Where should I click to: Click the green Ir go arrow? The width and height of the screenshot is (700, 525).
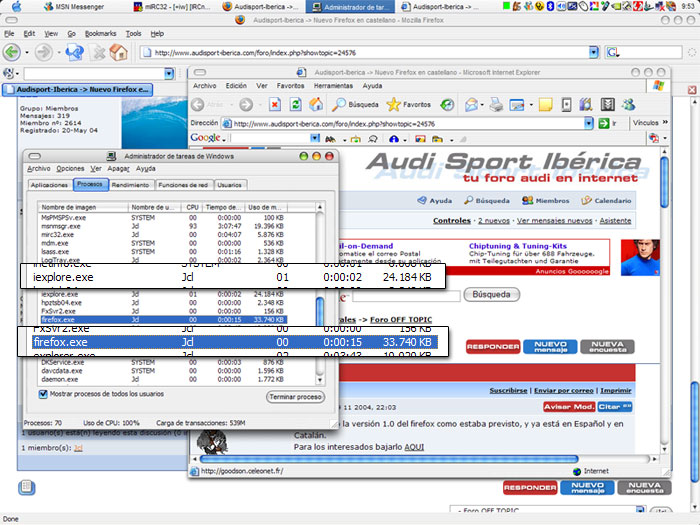(604, 123)
